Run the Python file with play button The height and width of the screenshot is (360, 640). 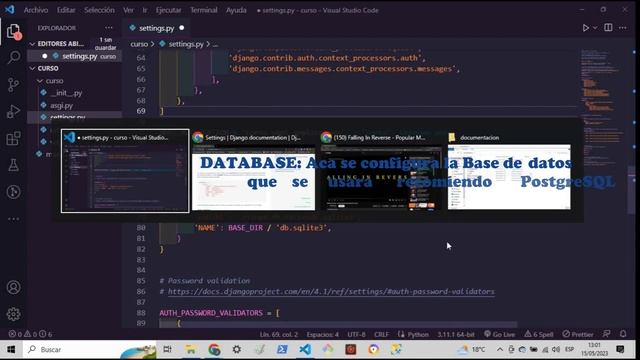pyautogui.click(x=586, y=28)
